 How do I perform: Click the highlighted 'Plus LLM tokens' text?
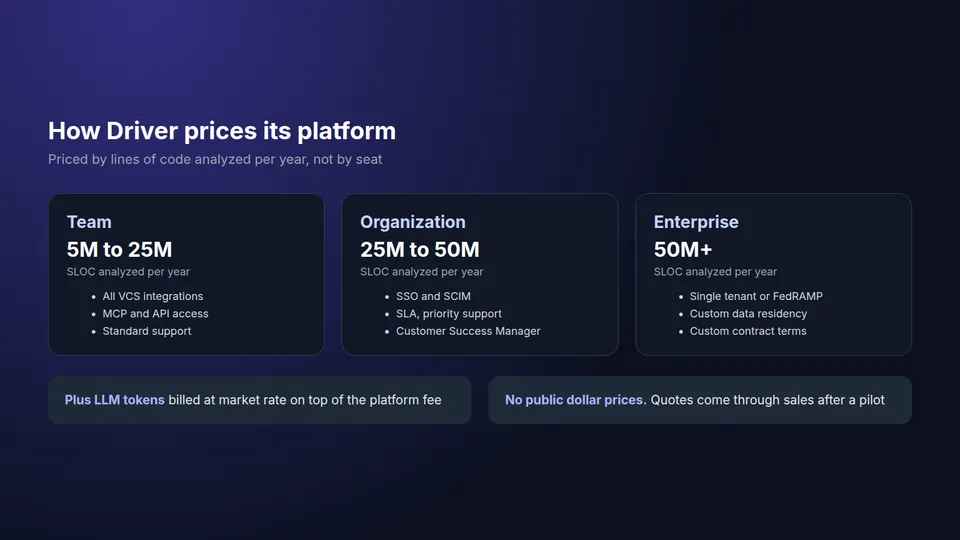click(x=114, y=400)
